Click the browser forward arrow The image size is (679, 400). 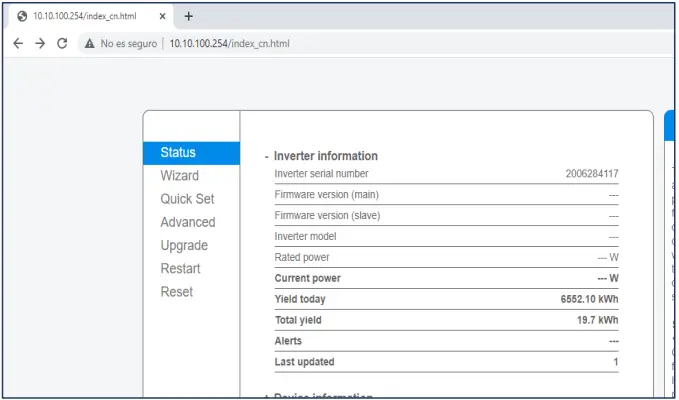(x=40, y=44)
